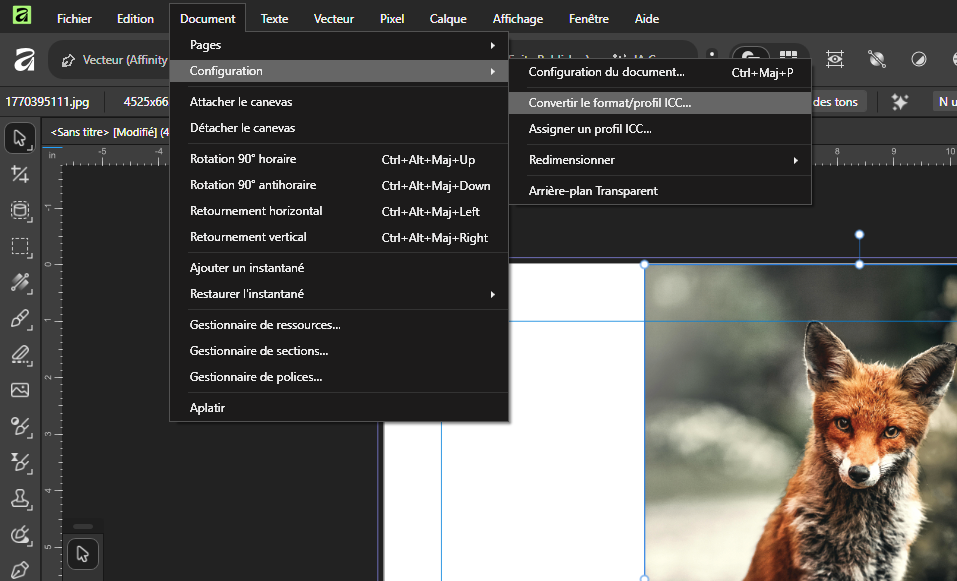Toggle Arrière-plan Transparent option
The width and height of the screenshot is (957, 581).
[x=593, y=191]
